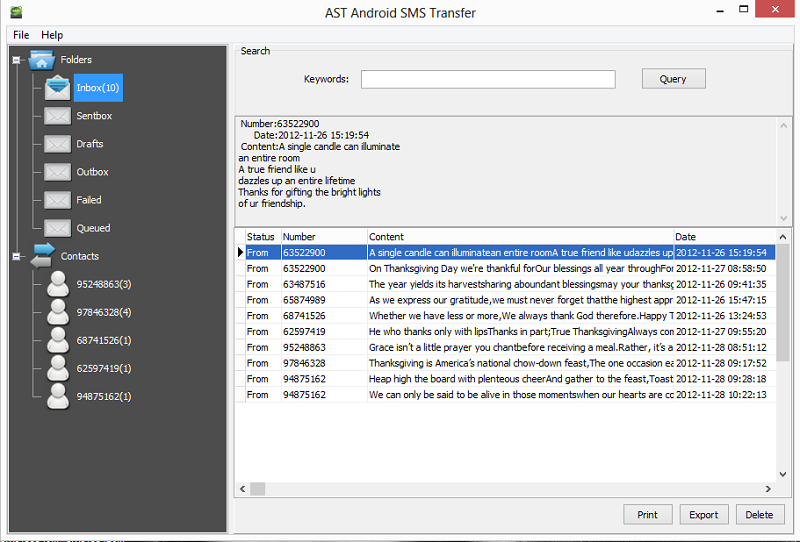The image size is (800, 542).
Task: Click the message list scroll down arrow
Action: click(783, 474)
